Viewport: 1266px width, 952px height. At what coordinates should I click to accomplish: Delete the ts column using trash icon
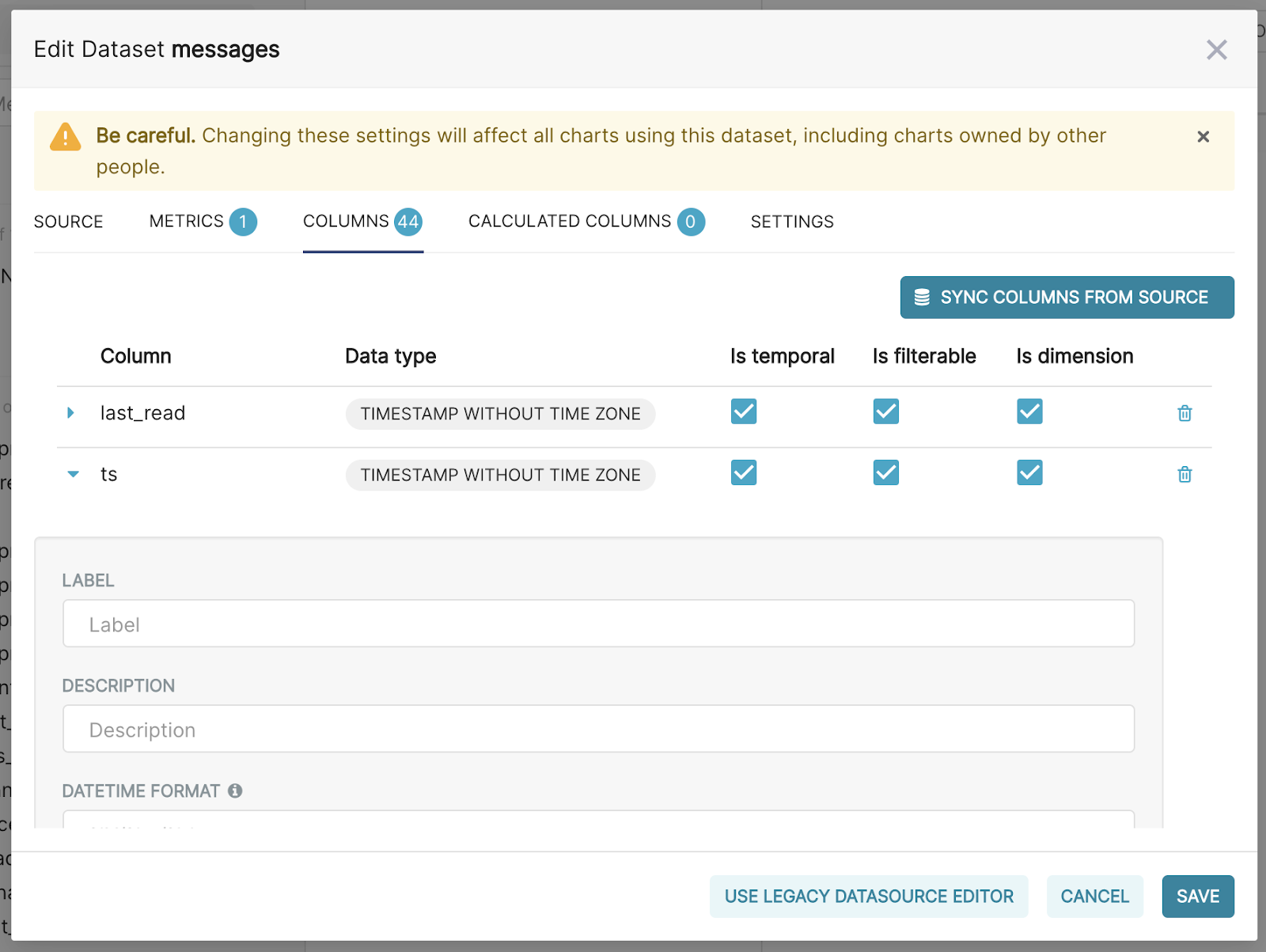pyautogui.click(x=1185, y=474)
